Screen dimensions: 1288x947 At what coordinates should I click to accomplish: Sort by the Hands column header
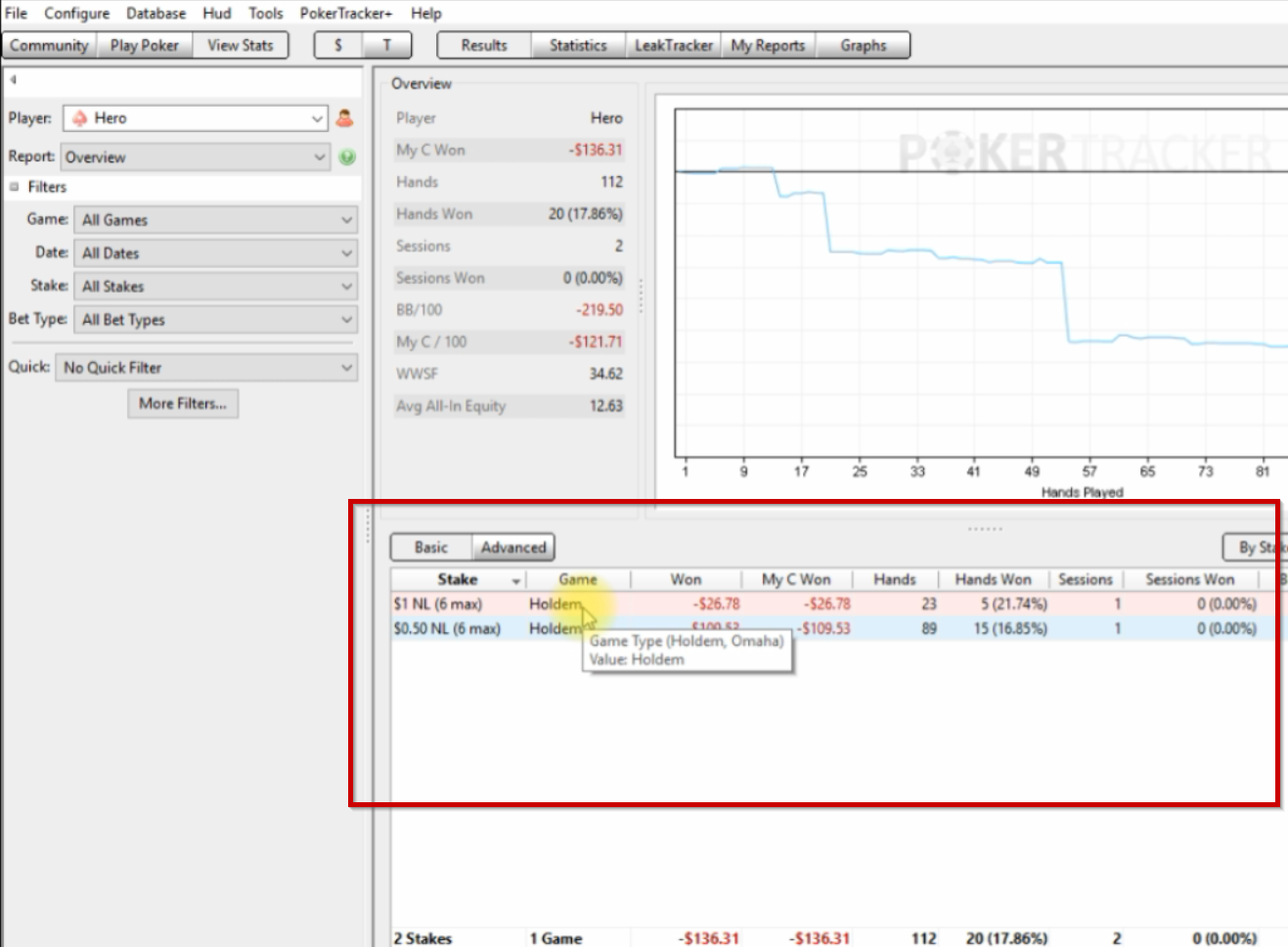tap(895, 580)
